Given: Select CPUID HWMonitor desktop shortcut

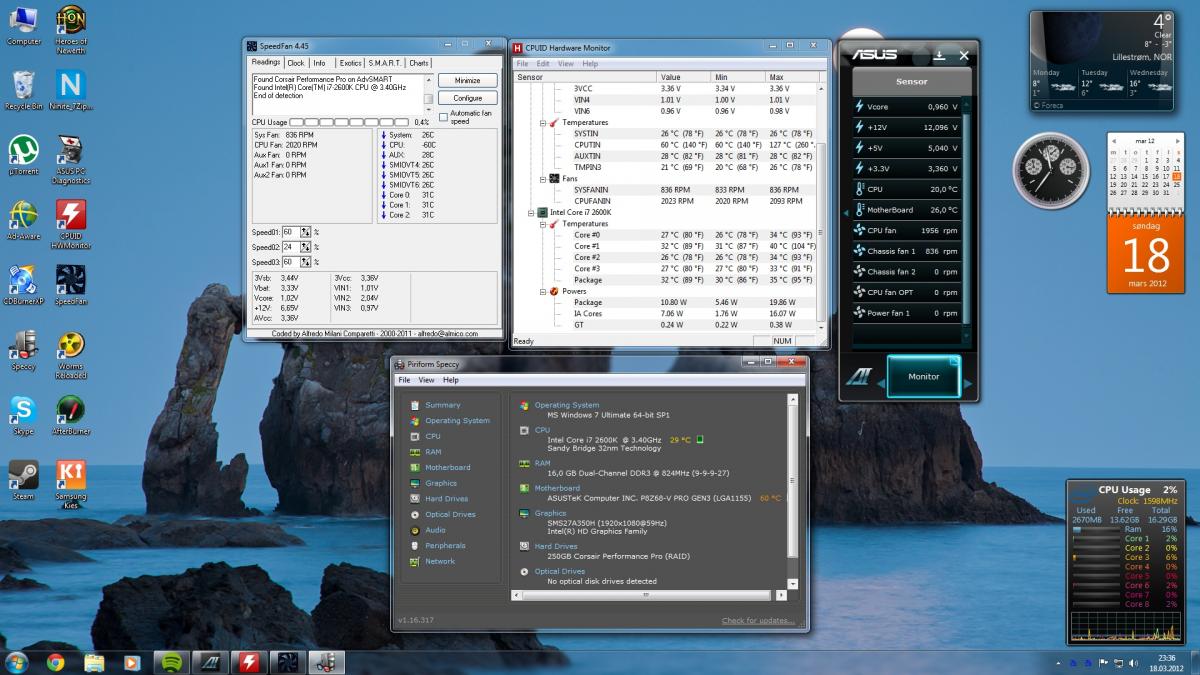Looking at the screenshot, I should tap(71, 225).
